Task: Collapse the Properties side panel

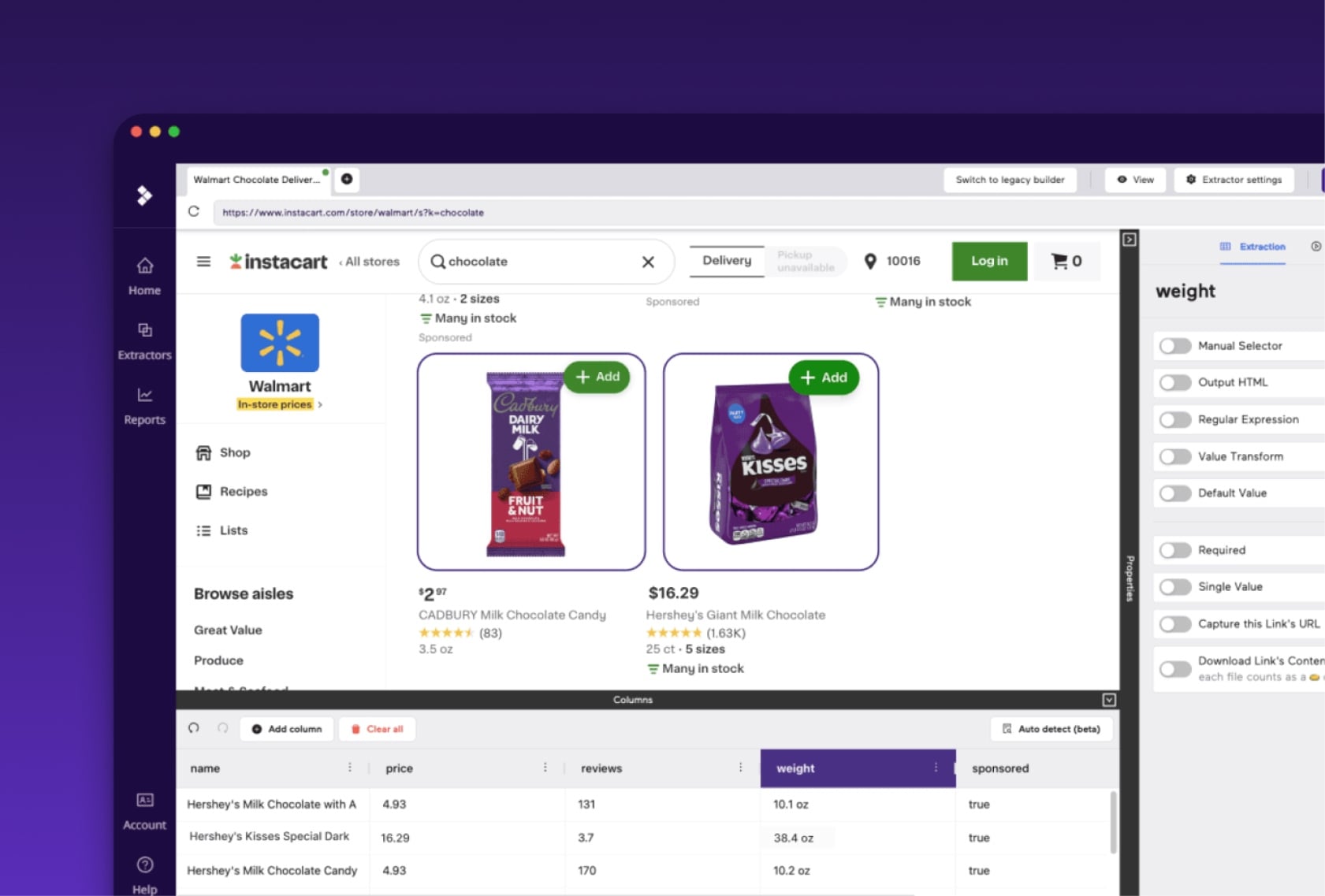Action: 1130,239
